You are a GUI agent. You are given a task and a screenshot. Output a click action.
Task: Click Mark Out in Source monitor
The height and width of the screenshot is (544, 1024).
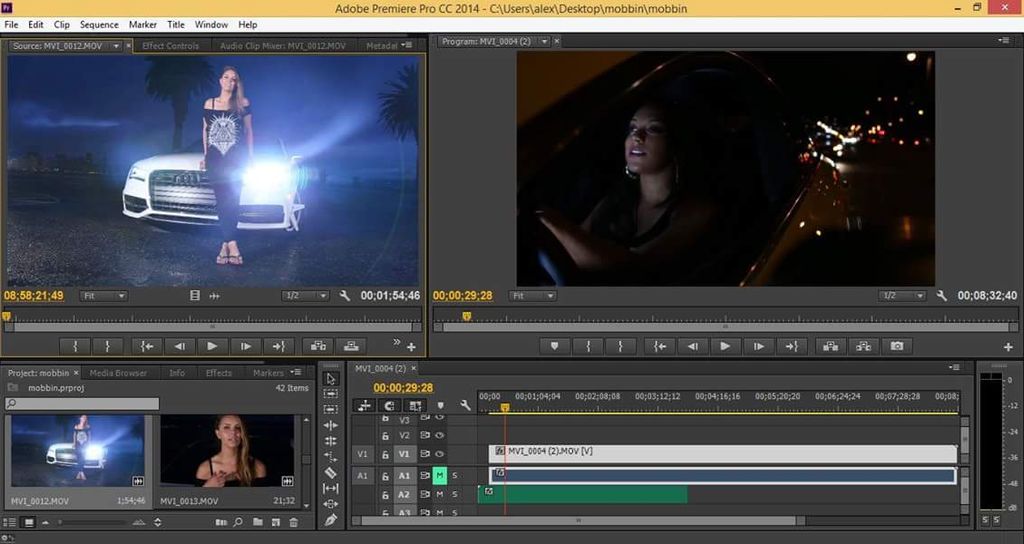coord(107,346)
